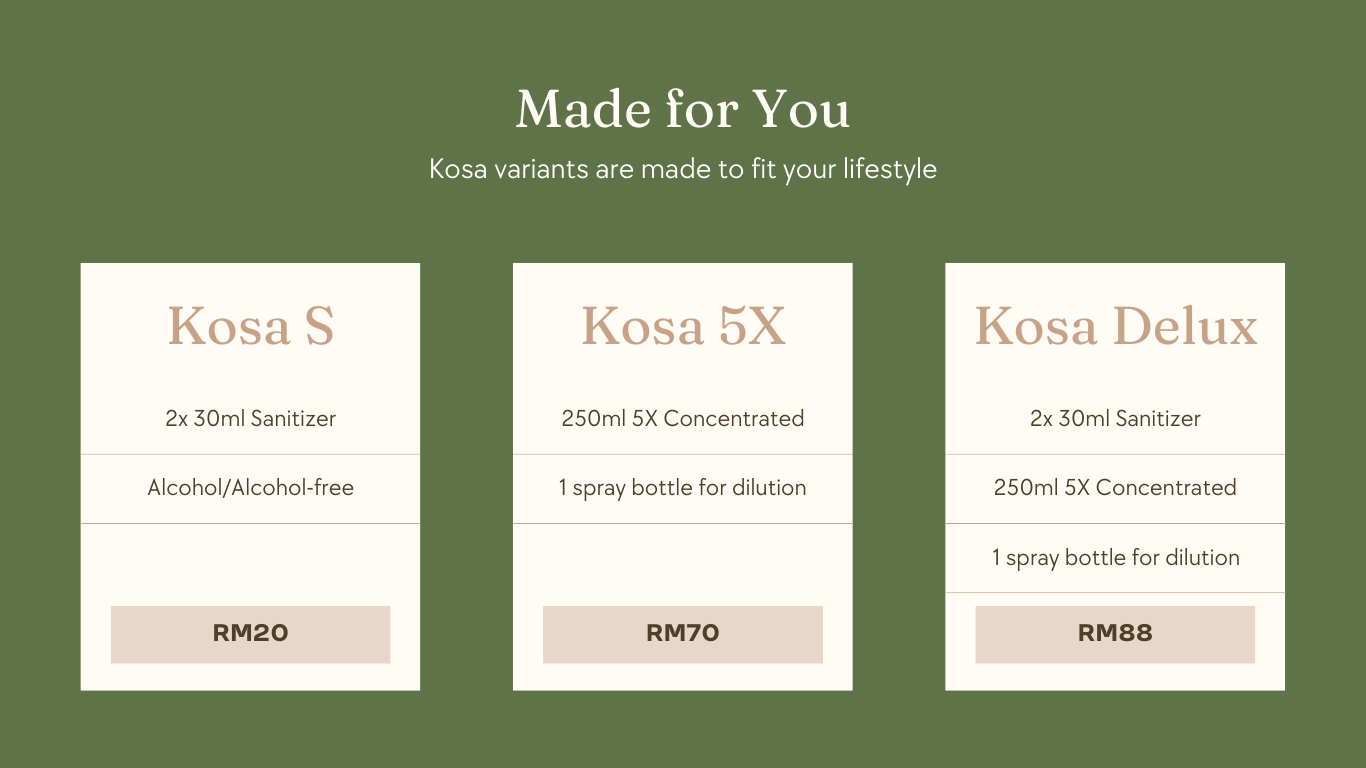The image size is (1366, 768).
Task: Click 250ml 5X Concentrated in Kosa 5X card
Action: pos(683,419)
